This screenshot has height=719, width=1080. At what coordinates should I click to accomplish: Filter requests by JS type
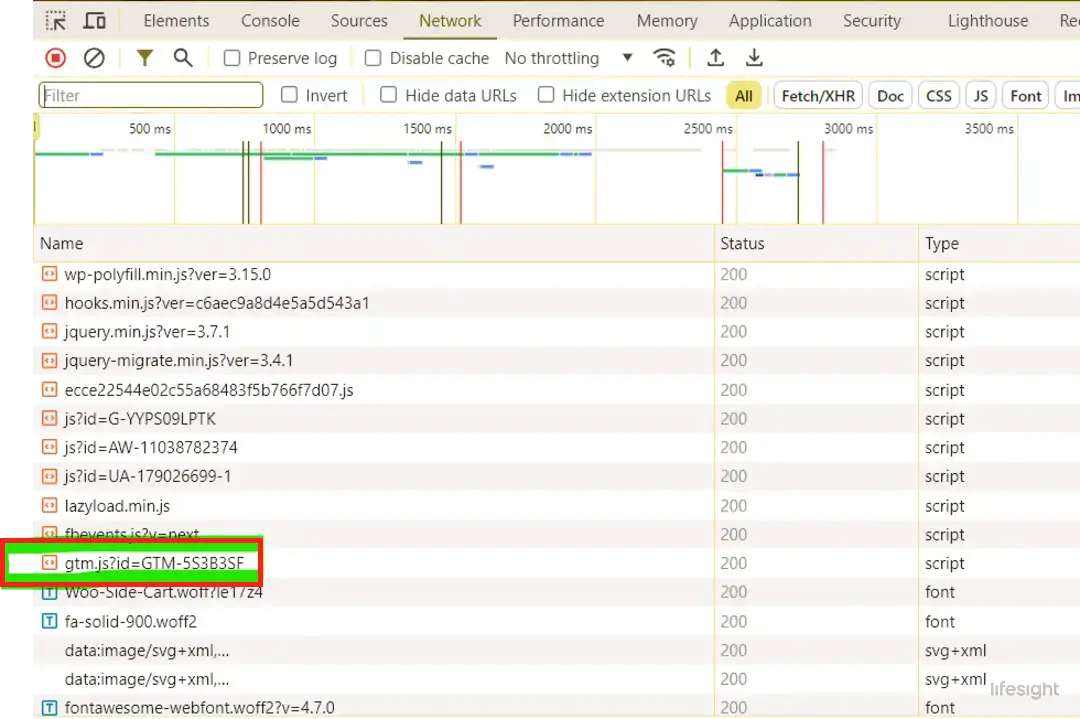(981, 96)
